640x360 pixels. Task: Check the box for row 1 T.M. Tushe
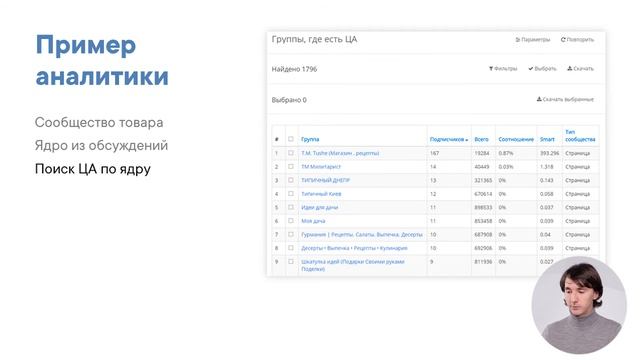click(x=291, y=153)
